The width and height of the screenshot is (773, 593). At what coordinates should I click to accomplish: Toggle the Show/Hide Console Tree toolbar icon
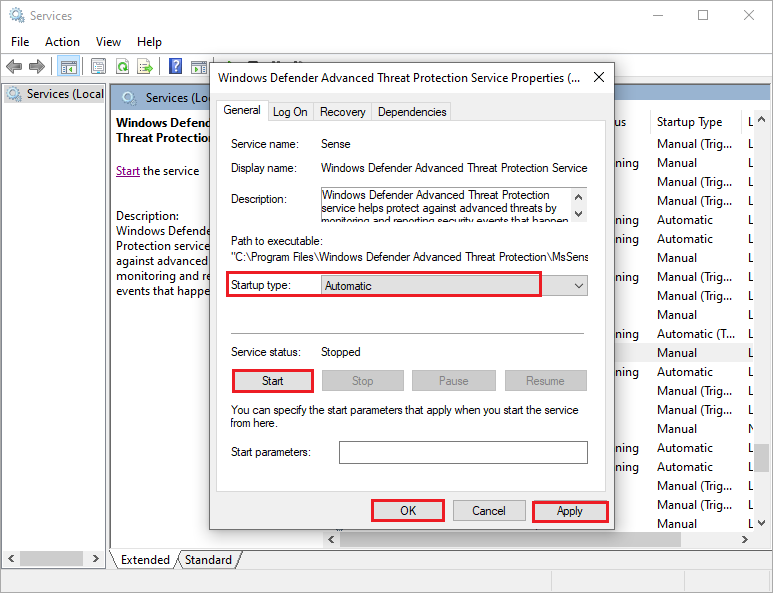pyautogui.click(x=69, y=66)
